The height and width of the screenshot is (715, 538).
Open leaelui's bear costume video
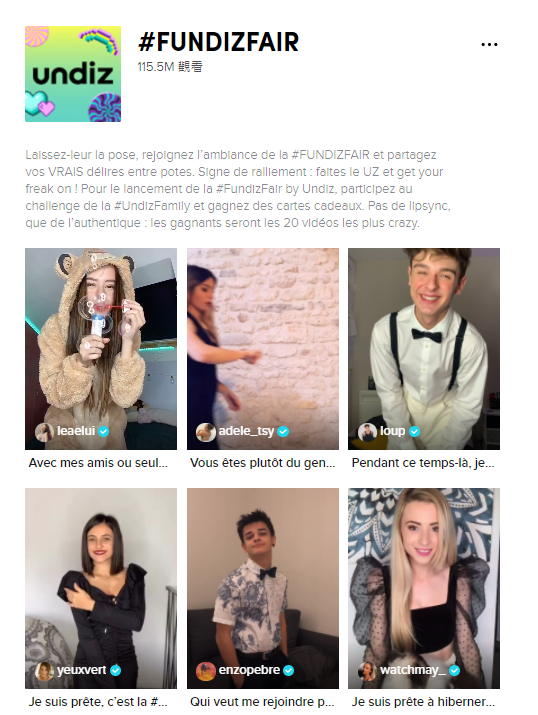[101, 349]
